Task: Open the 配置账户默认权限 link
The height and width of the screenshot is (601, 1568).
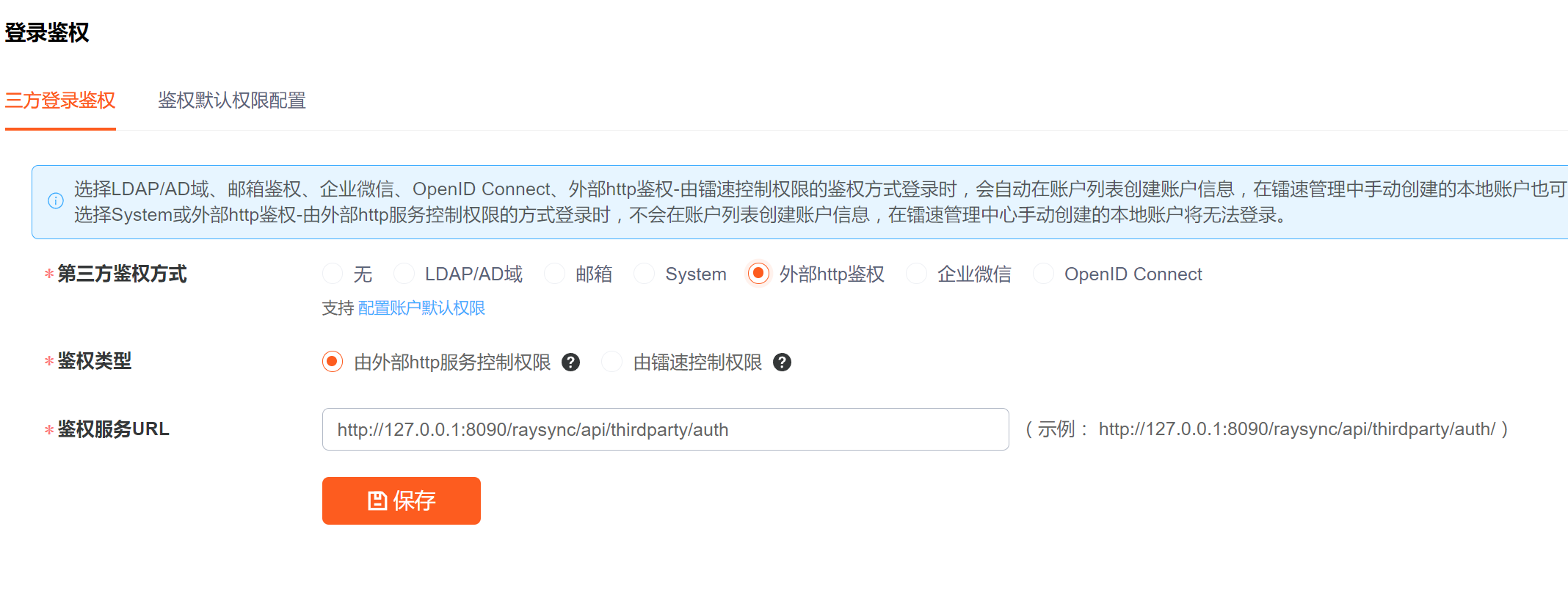Action: click(421, 308)
